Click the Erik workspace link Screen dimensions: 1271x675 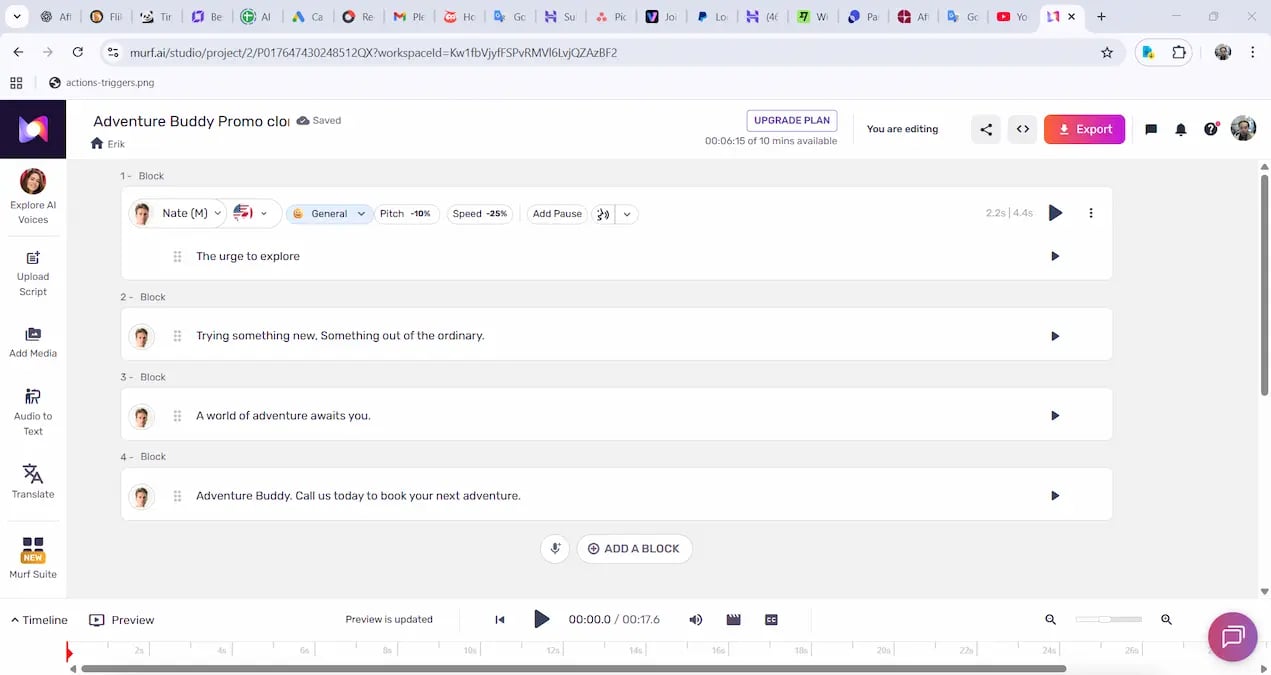(116, 144)
